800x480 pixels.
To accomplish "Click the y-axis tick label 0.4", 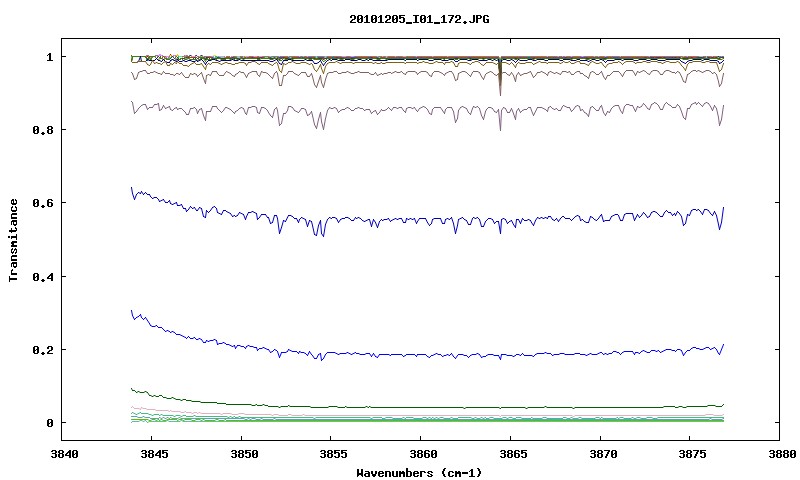I will (x=43, y=276).
